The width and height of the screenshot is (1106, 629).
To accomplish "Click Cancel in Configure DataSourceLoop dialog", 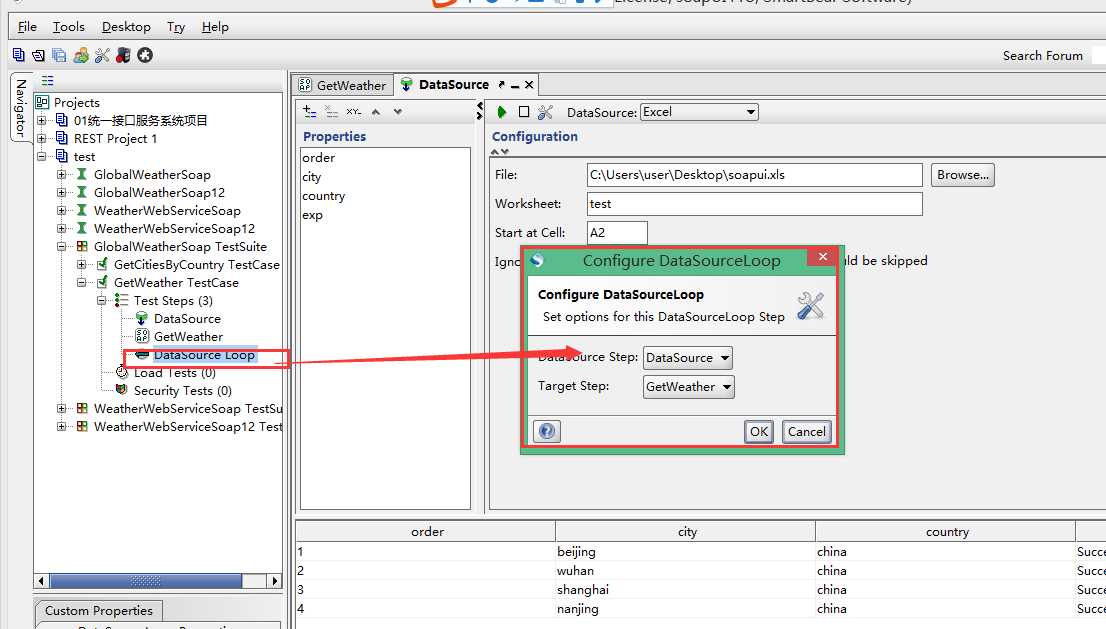I will point(807,432).
